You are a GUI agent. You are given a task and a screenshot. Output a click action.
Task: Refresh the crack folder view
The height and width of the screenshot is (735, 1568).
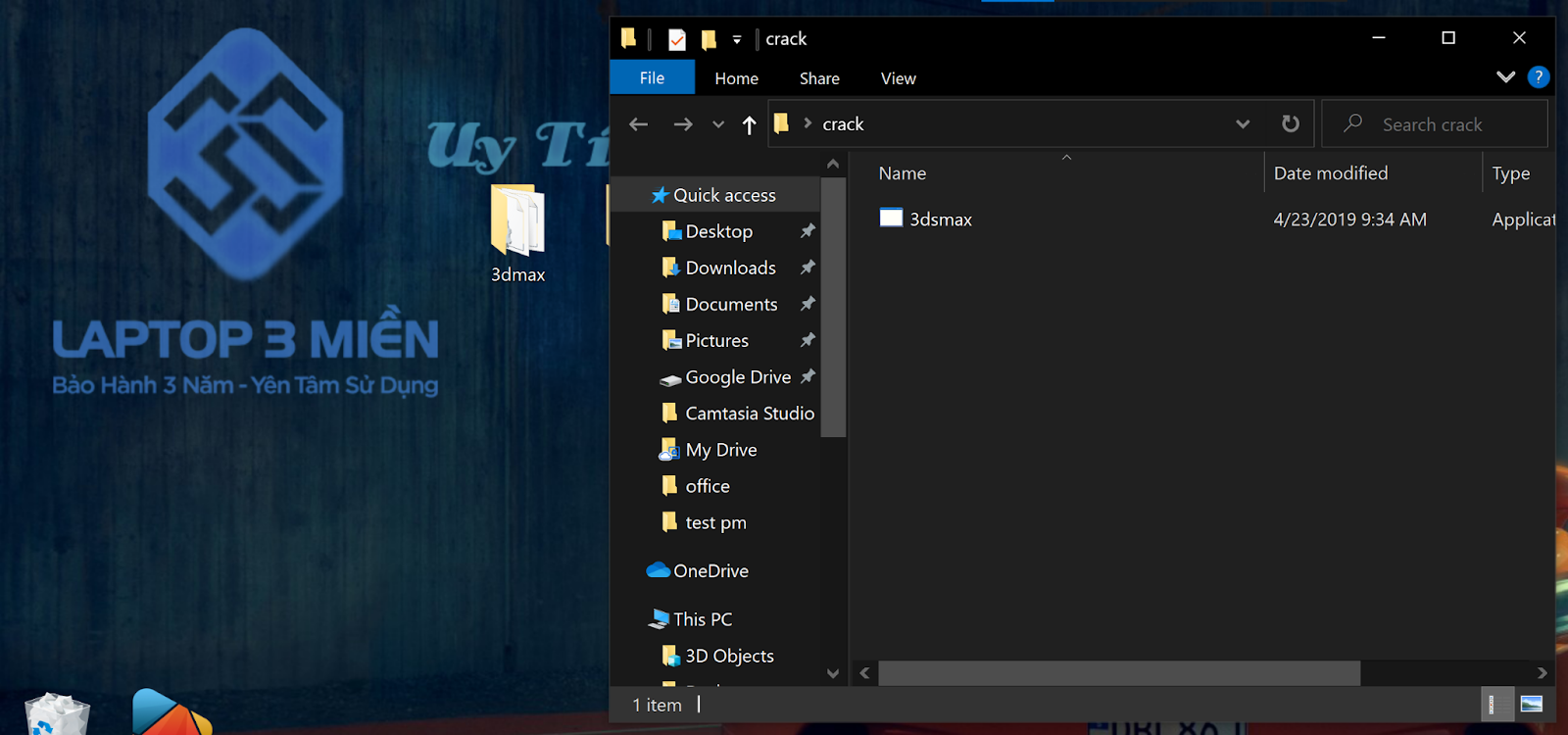coord(1291,123)
